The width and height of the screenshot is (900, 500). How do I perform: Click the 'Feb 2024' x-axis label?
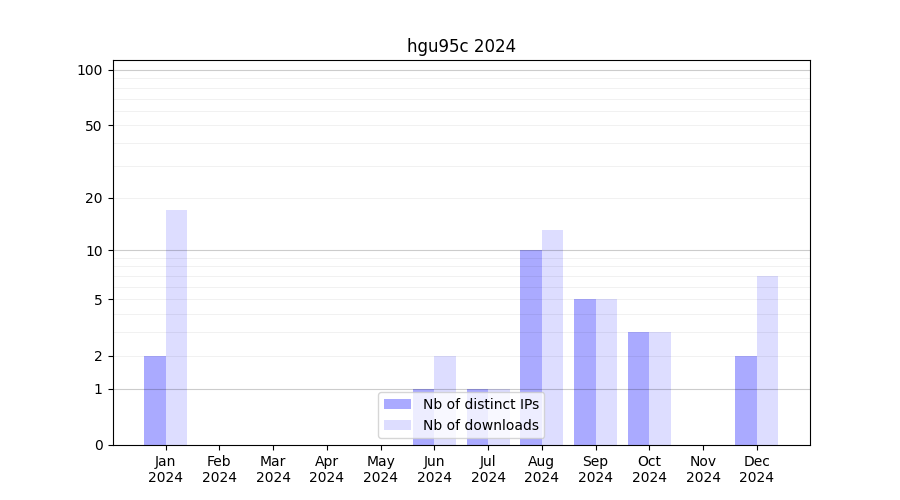219,469
